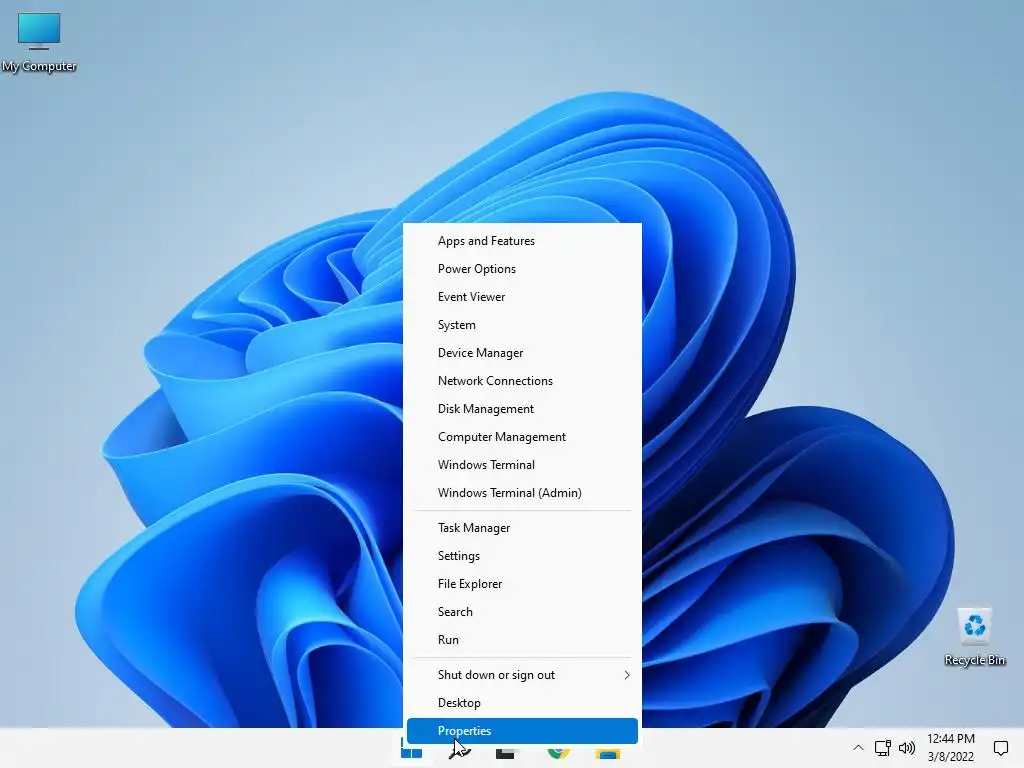
Task: Click the highlighted Properties entry
Action: (x=522, y=731)
